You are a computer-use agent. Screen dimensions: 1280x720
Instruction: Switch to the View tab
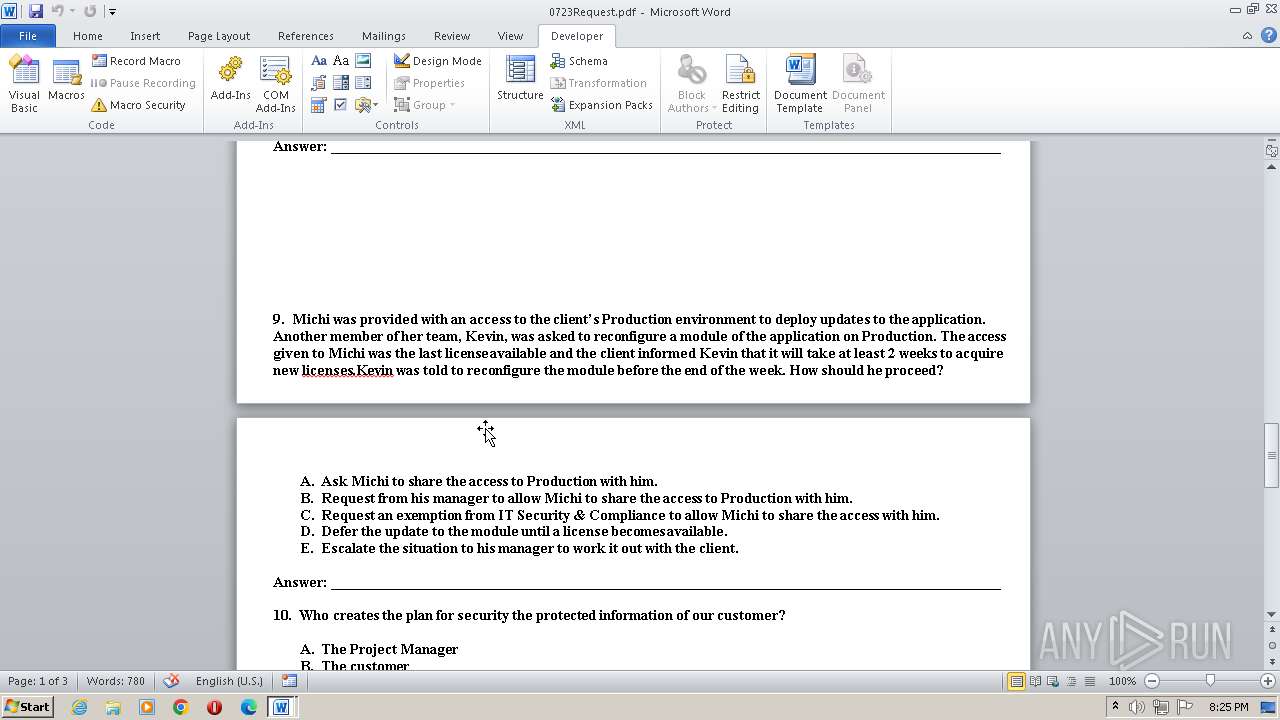click(x=510, y=36)
